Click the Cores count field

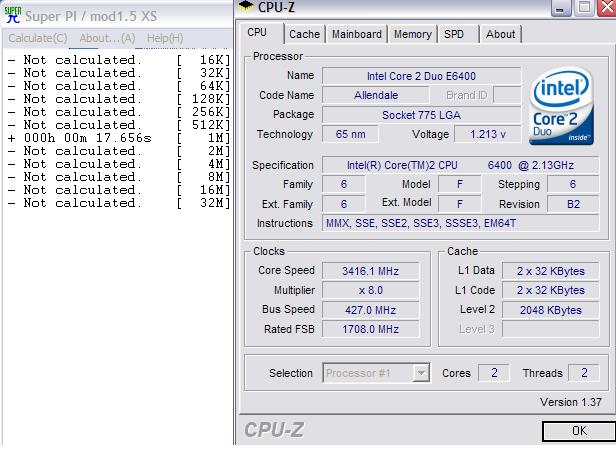(494, 372)
